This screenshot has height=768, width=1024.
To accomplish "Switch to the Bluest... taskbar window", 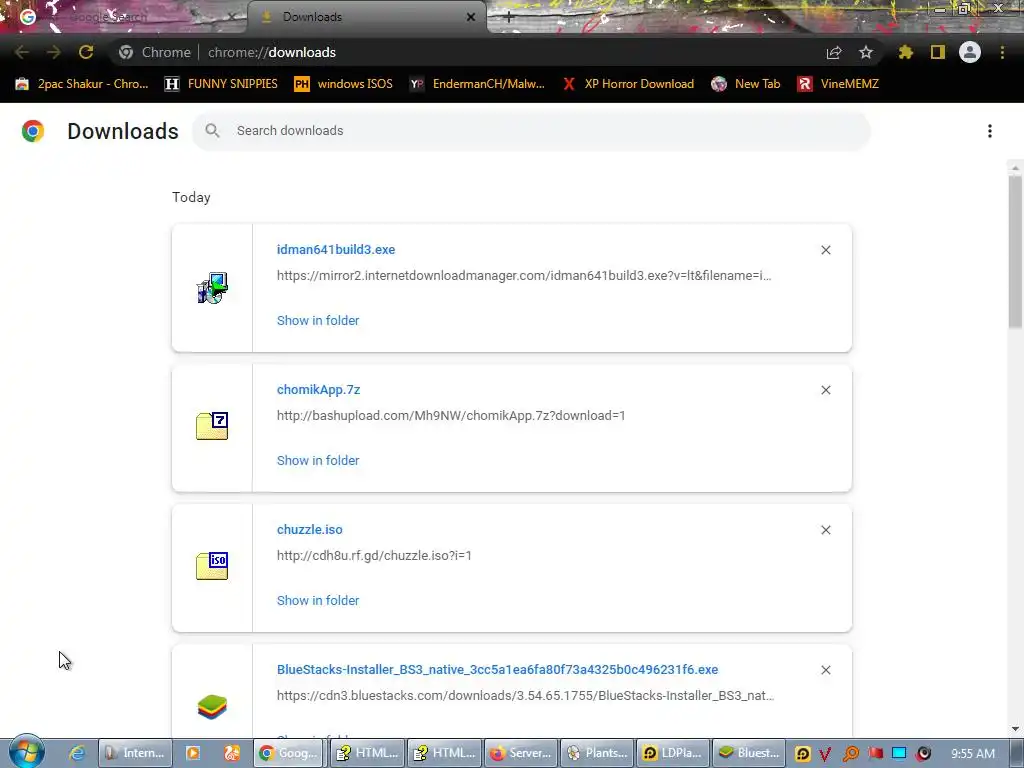I will click(750, 753).
